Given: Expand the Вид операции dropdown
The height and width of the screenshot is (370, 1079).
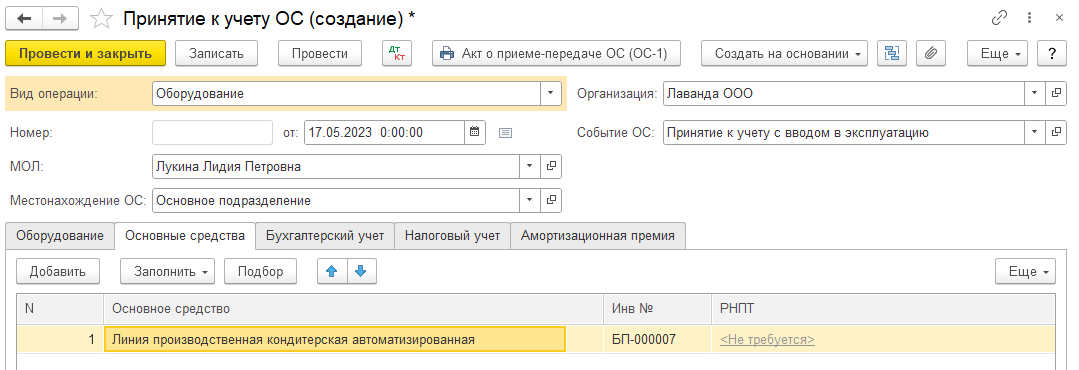Looking at the screenshot, I should point(551,94).
